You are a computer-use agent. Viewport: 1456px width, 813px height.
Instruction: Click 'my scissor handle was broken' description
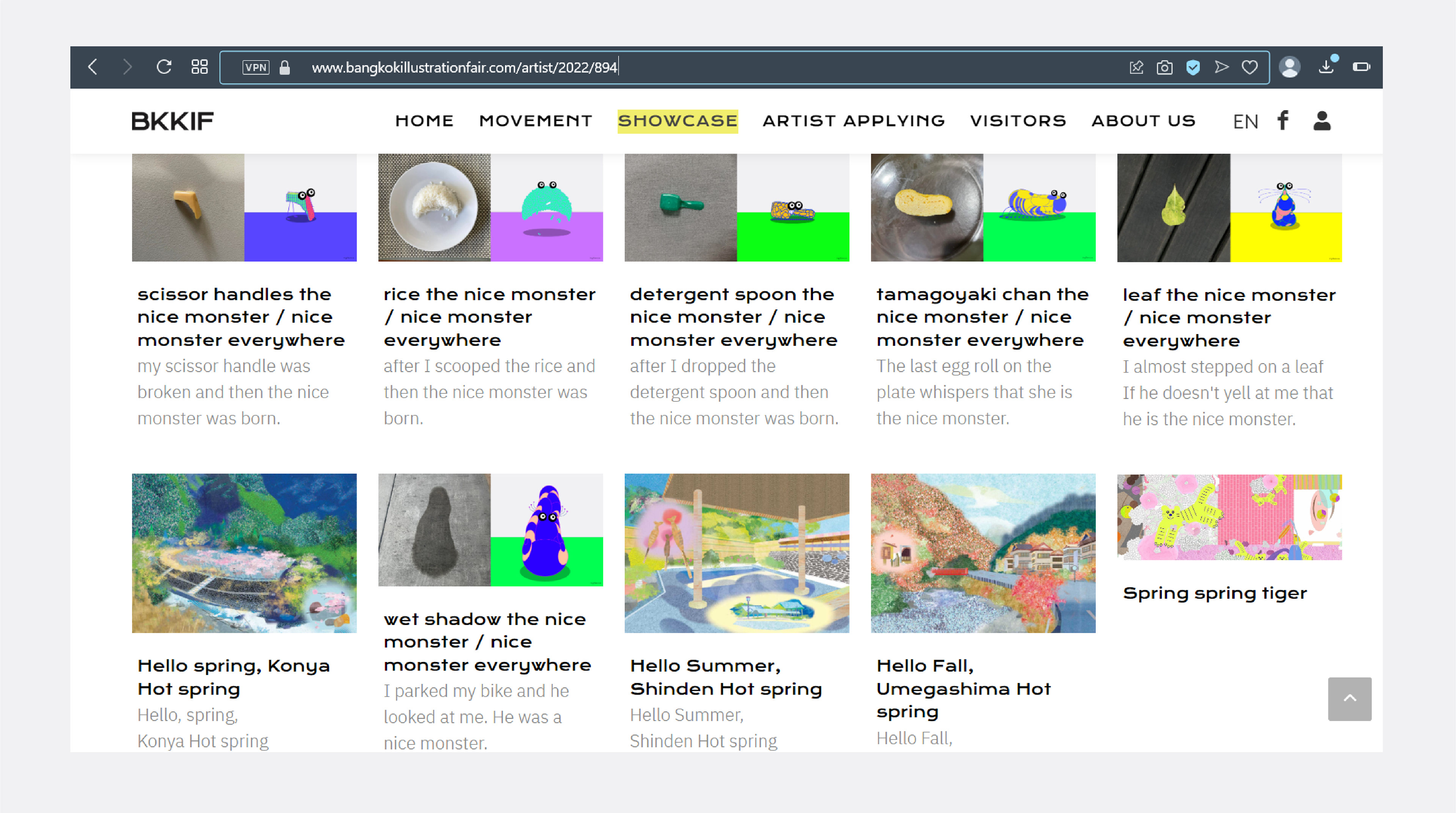click(x=233, y=392)
